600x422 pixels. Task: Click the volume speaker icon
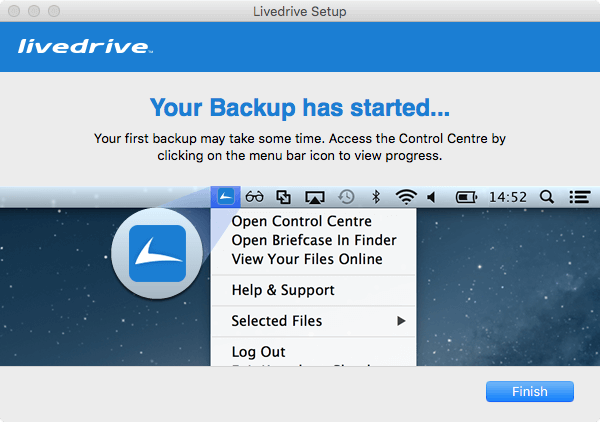pyautogui.click(x=432, y=197)
